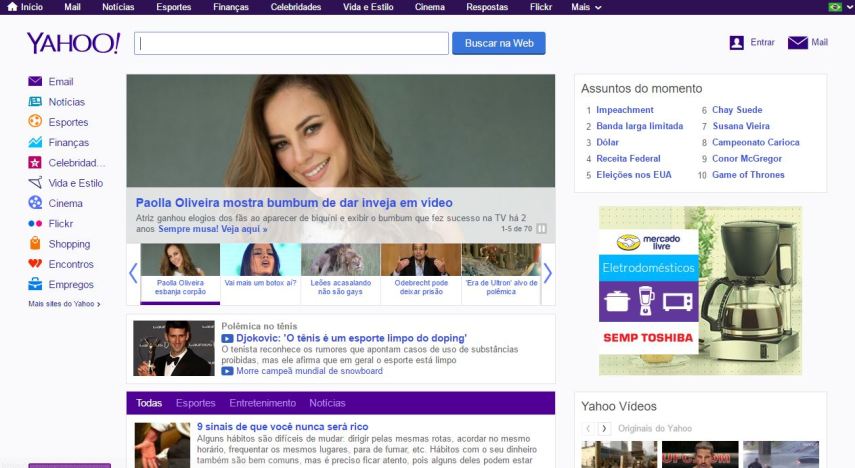Select the Finanças chart icon
Viewport: 855px width, 468px height.
(35, 143)
